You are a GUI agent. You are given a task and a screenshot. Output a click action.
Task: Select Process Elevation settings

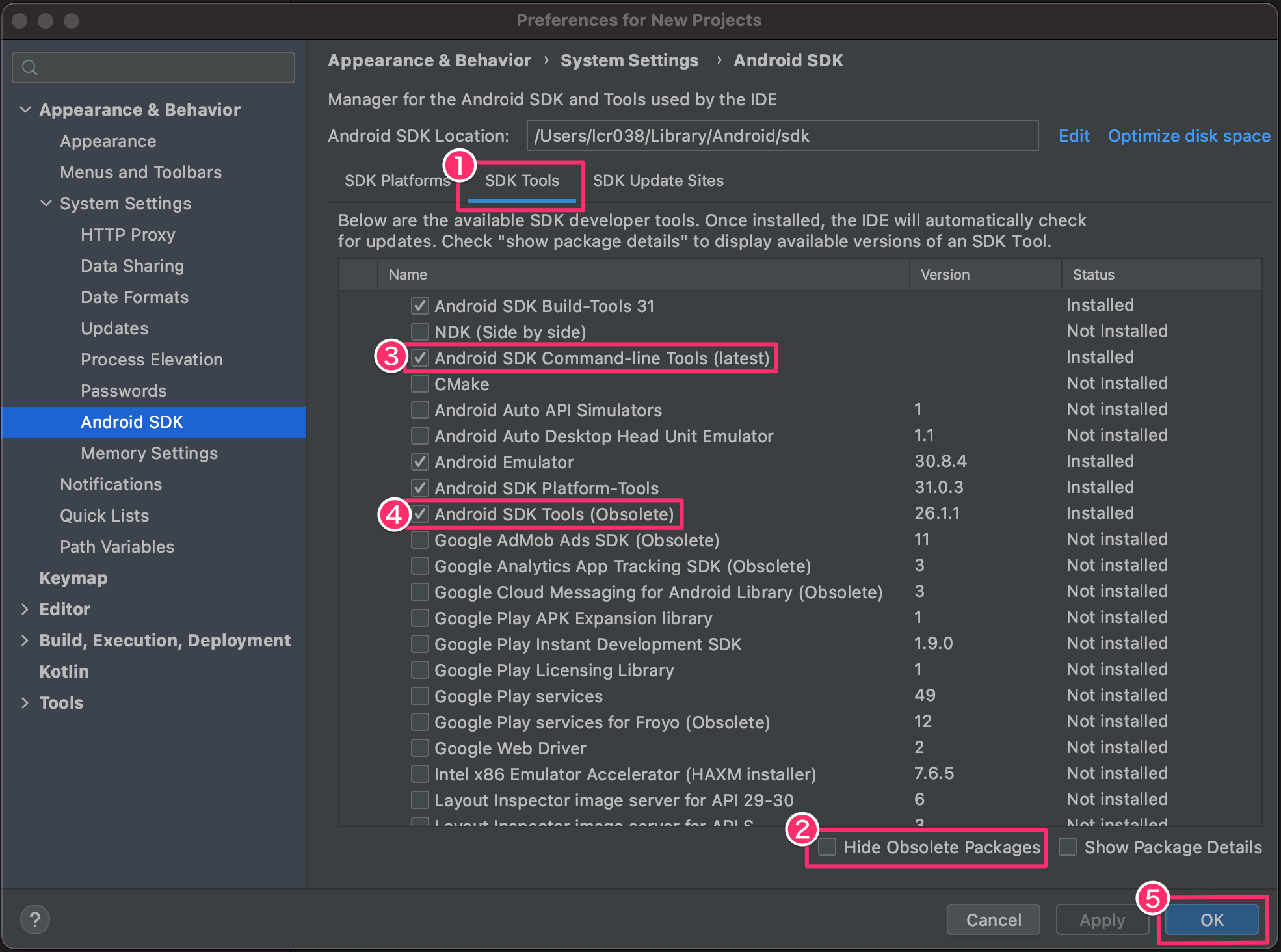(x=152, y=360)
